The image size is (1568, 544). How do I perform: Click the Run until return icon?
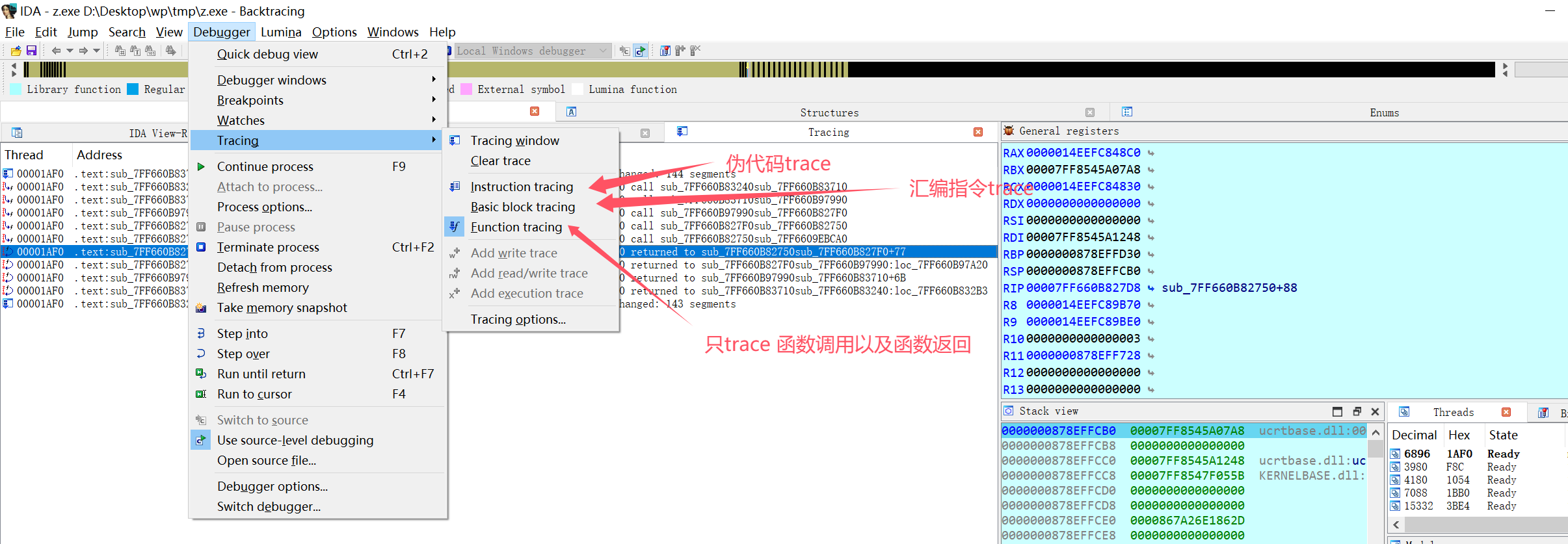[201, 374]
